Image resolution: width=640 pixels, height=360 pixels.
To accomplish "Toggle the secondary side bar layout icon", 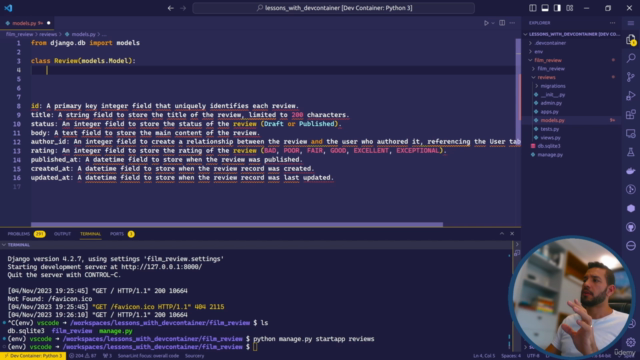I will 557,8.
